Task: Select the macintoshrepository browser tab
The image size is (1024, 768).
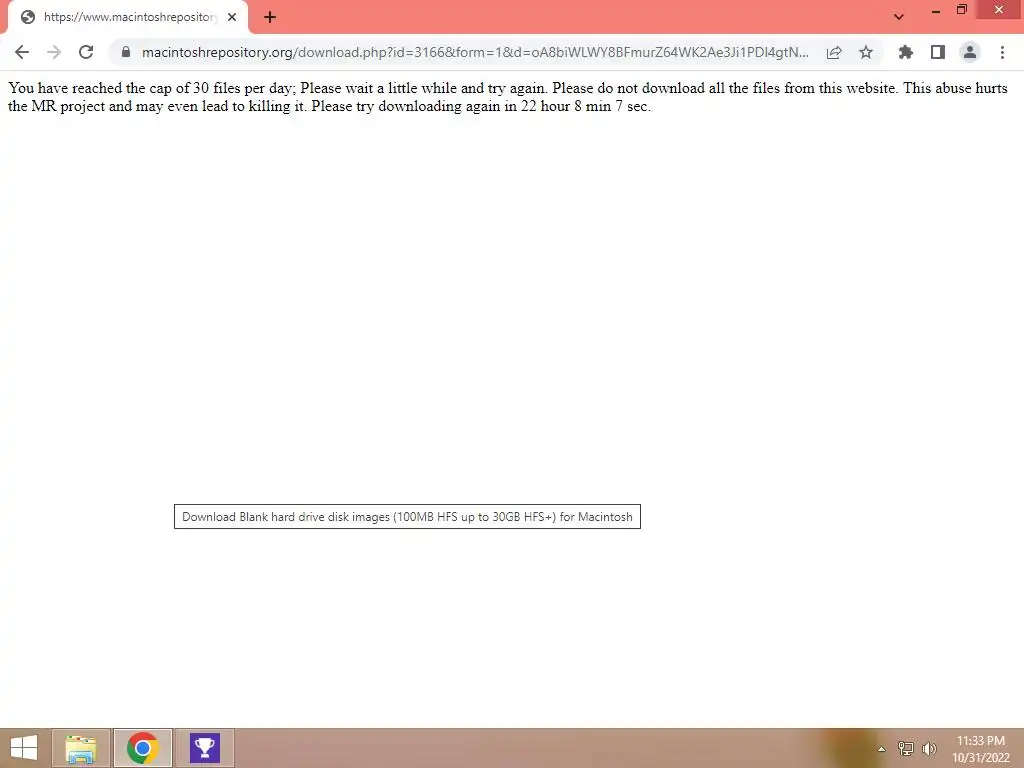Action: 128,17
